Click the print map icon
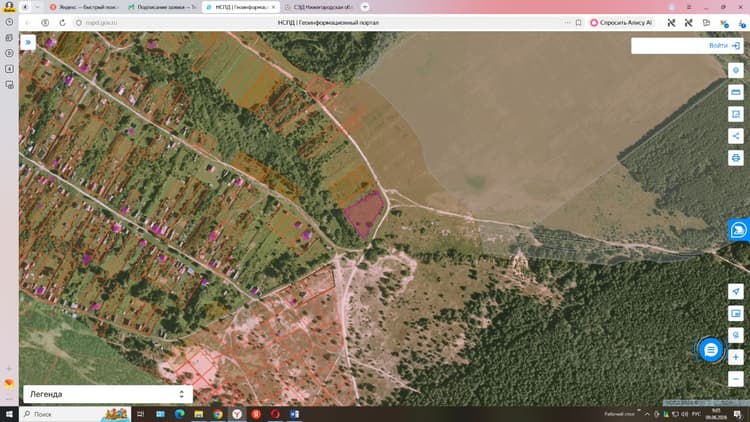Screen dimensions: 750x422 point(736,158)
